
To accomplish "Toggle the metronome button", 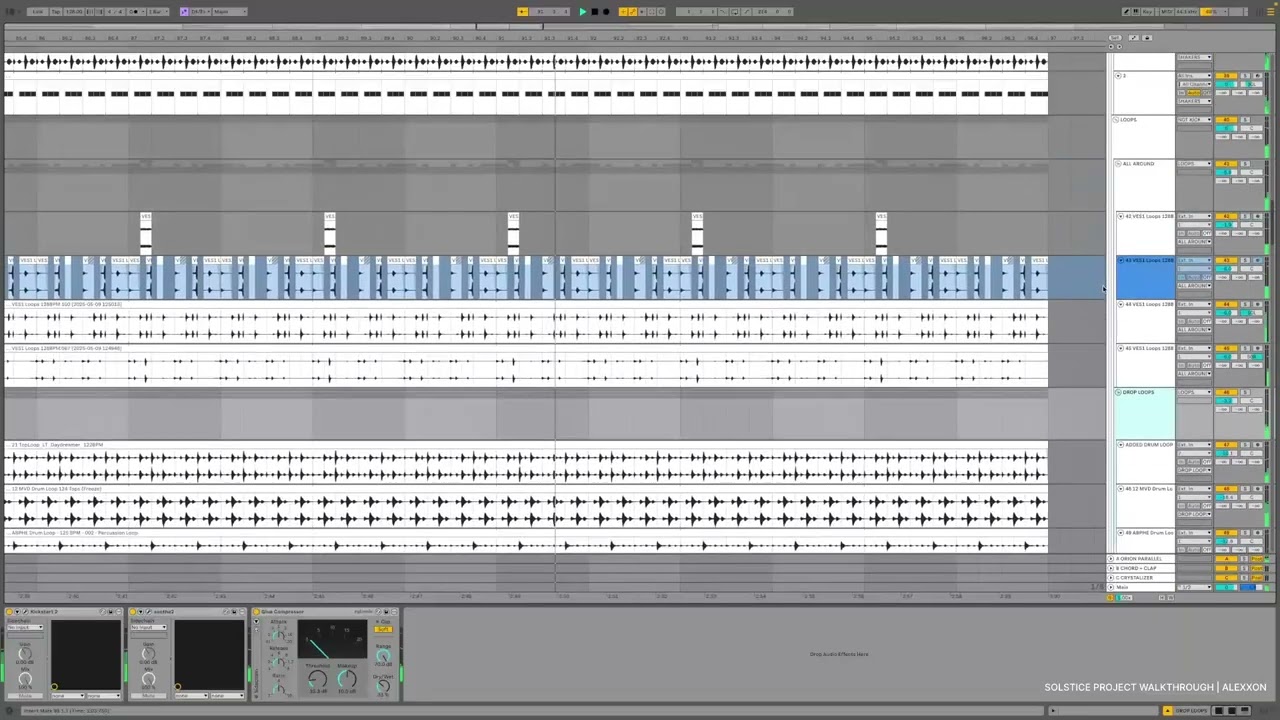I will (135, 11).
